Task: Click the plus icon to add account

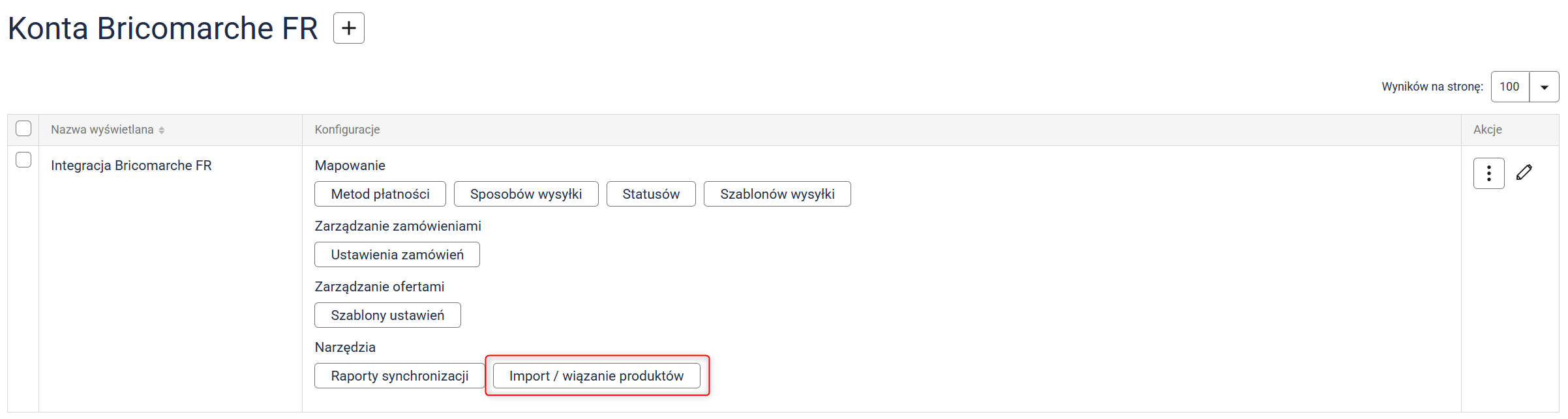Action: pos(348,28)
